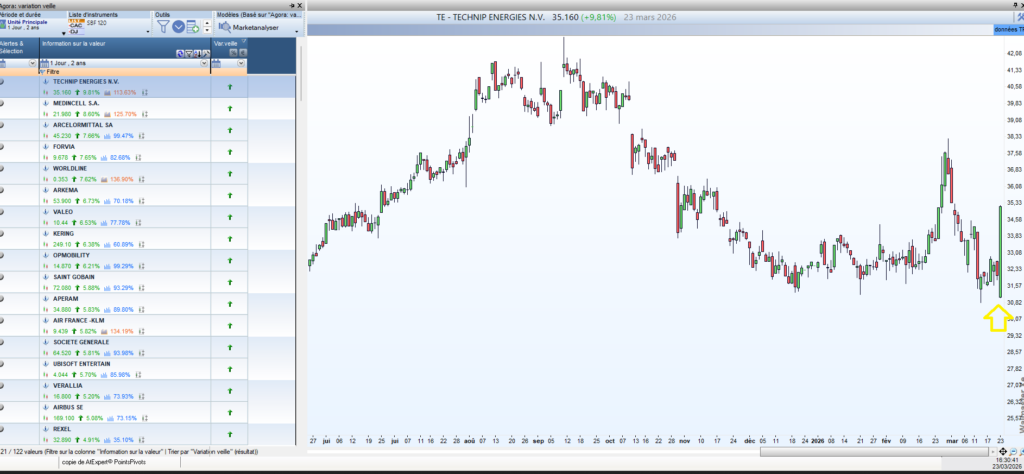Toggle the Filtre row funnel
Screen dimensions: 1024x474
click(x=42, y=72)
